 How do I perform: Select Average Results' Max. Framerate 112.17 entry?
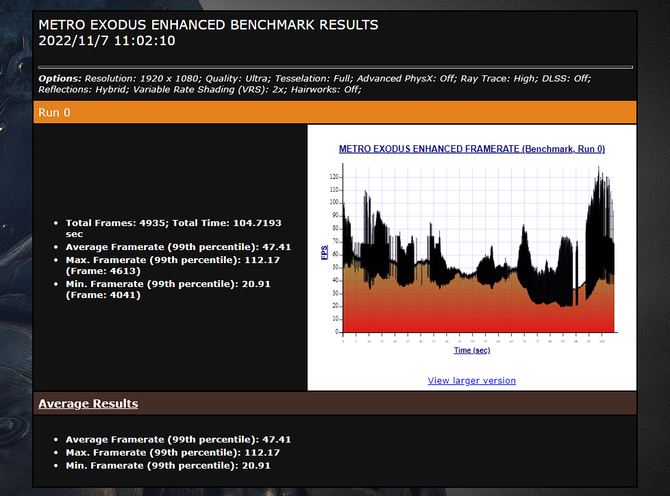pyautogui.click(x=173, y=452)
